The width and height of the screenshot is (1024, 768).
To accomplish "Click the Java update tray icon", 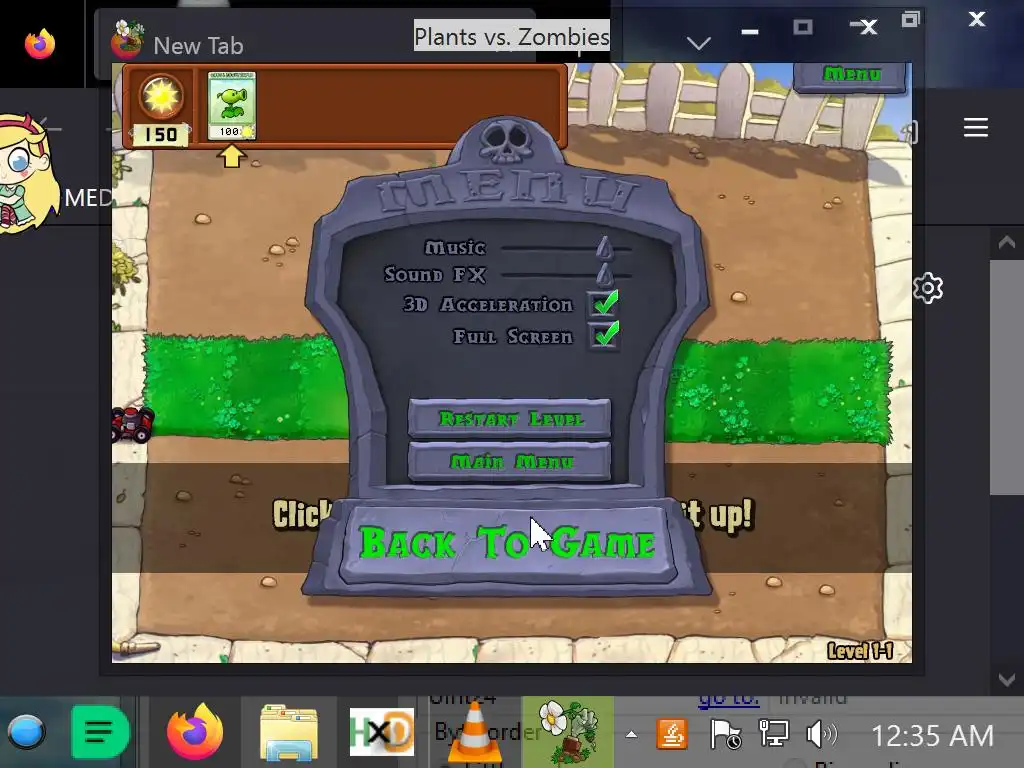I will tap(672, 735).
